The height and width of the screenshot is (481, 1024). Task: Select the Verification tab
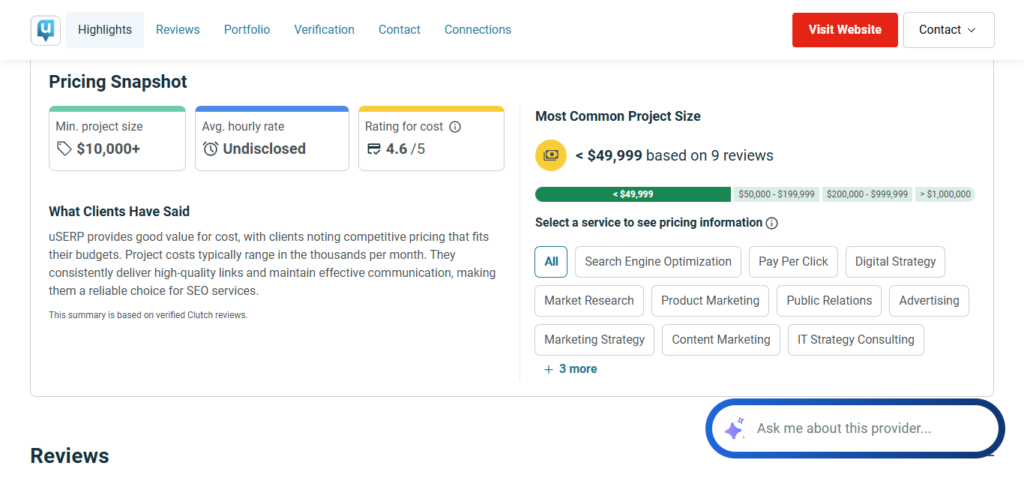[x=324, y=30]
